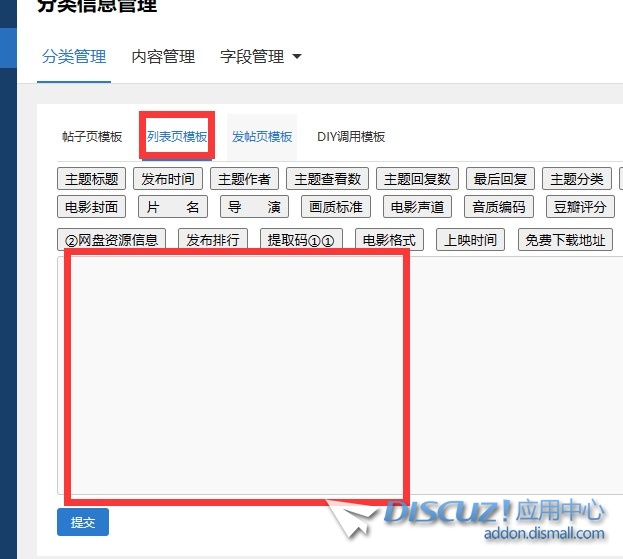The height and width of the screenshot is (559, 623).
Task: Switch to the 发帖页模板 tab
Action: (262, 137)
